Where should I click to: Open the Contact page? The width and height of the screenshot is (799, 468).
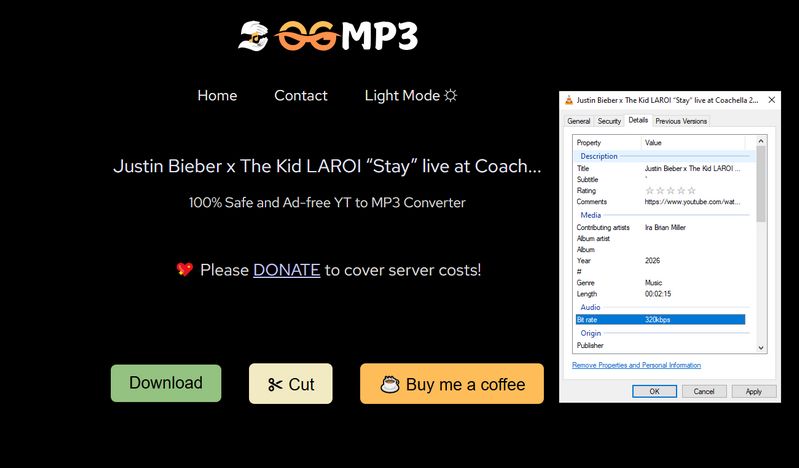coord(301,95)
